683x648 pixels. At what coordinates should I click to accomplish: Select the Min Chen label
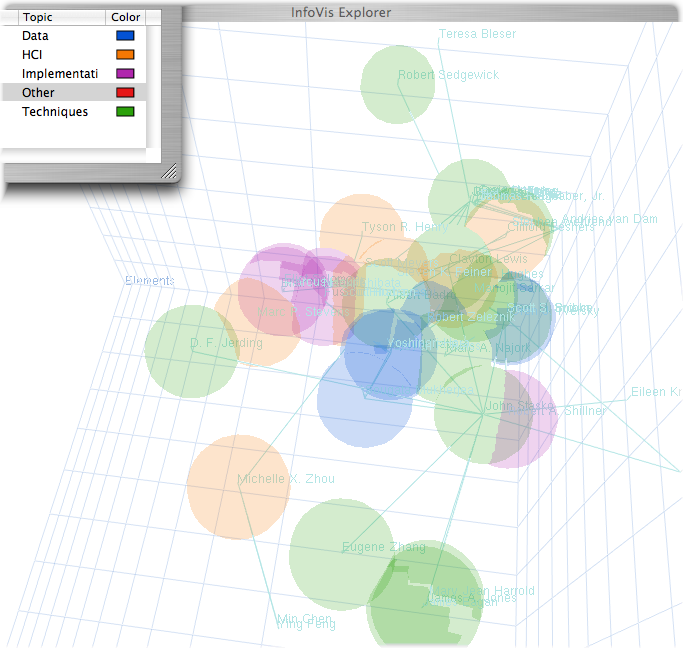coord(303,618)
